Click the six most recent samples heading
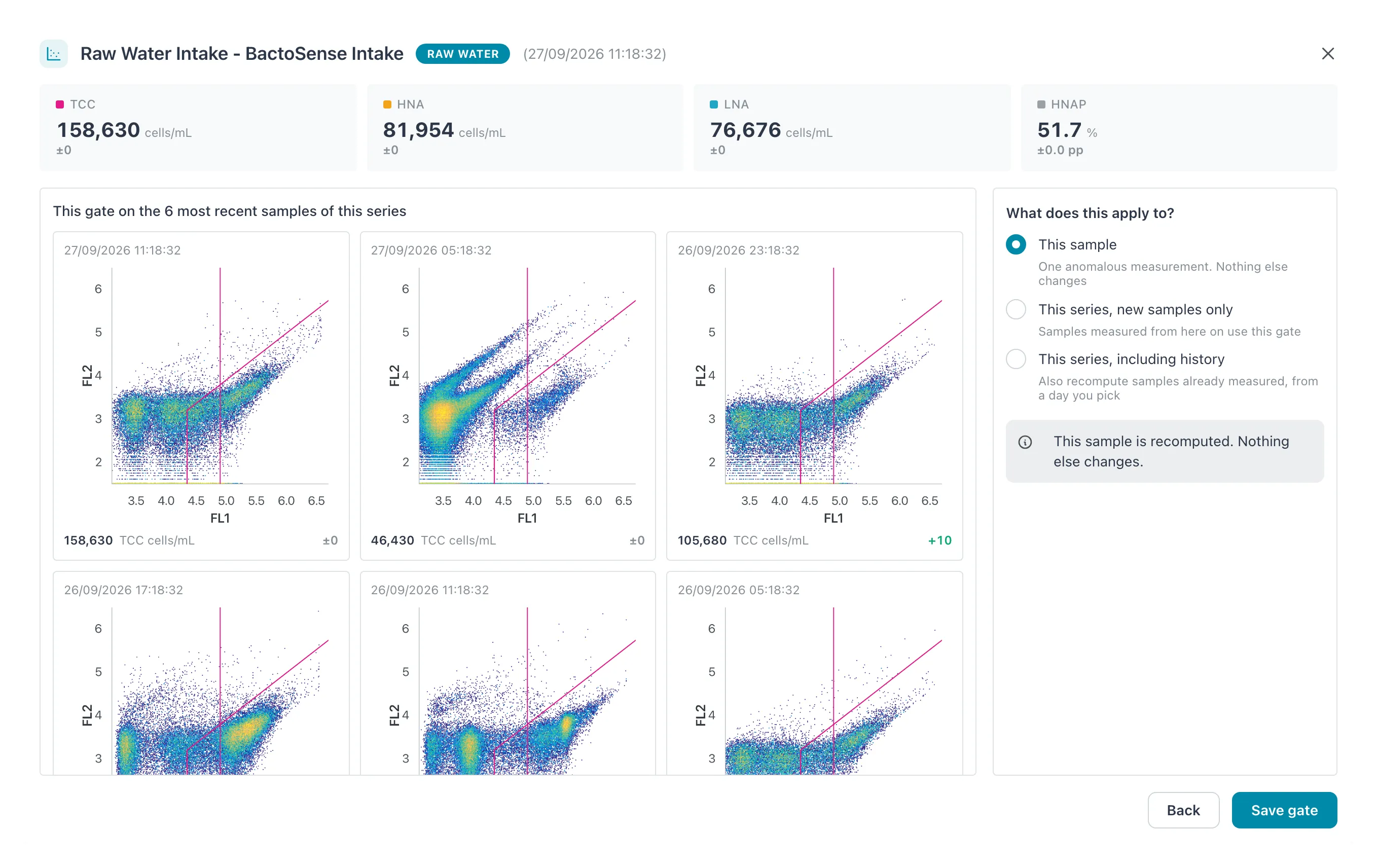 (x=229, y=211)
